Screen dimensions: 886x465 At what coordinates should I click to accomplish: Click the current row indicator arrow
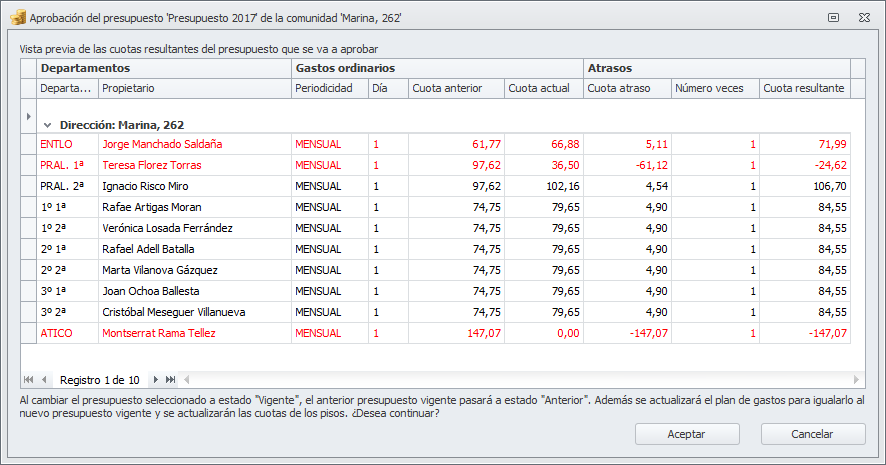[x=29, y=116]
